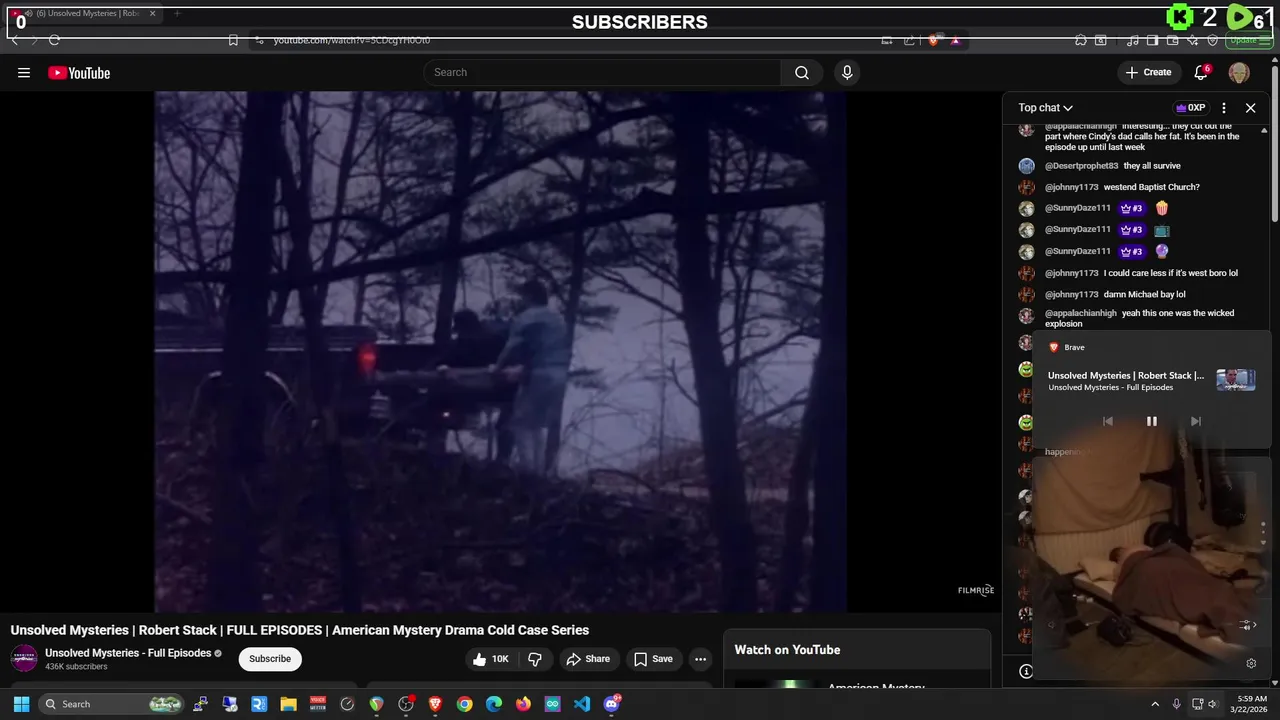The height and width of the screenshot is (720, 1280).
Task: Skip to next track in media popup
Action: coord(1195,421)
